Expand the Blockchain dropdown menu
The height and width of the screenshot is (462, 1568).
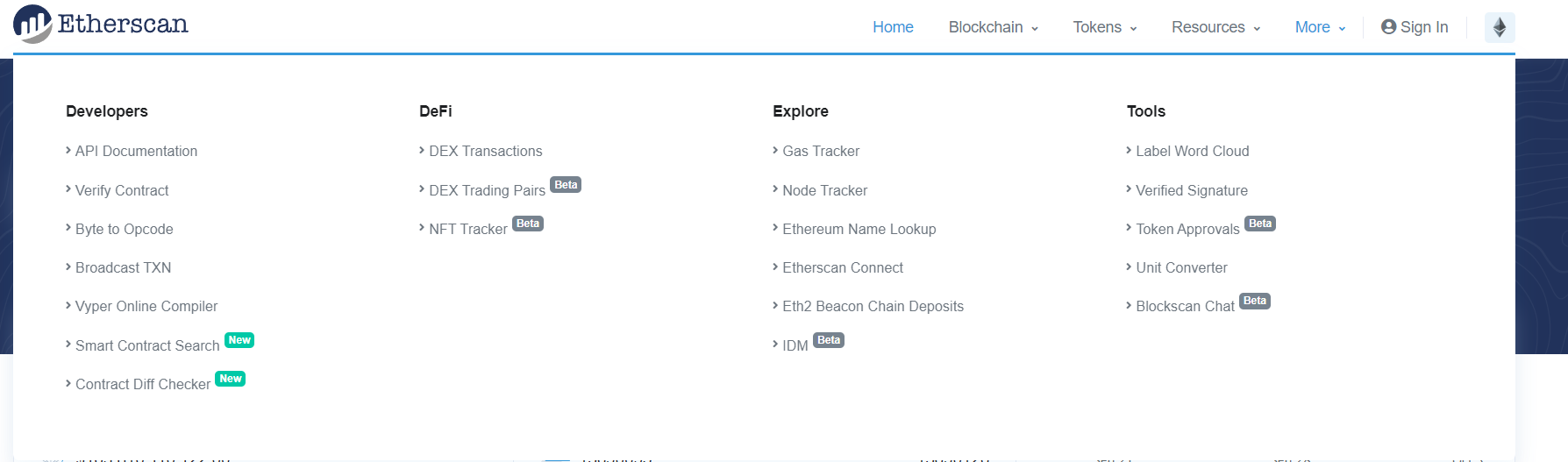coord(993,27)
